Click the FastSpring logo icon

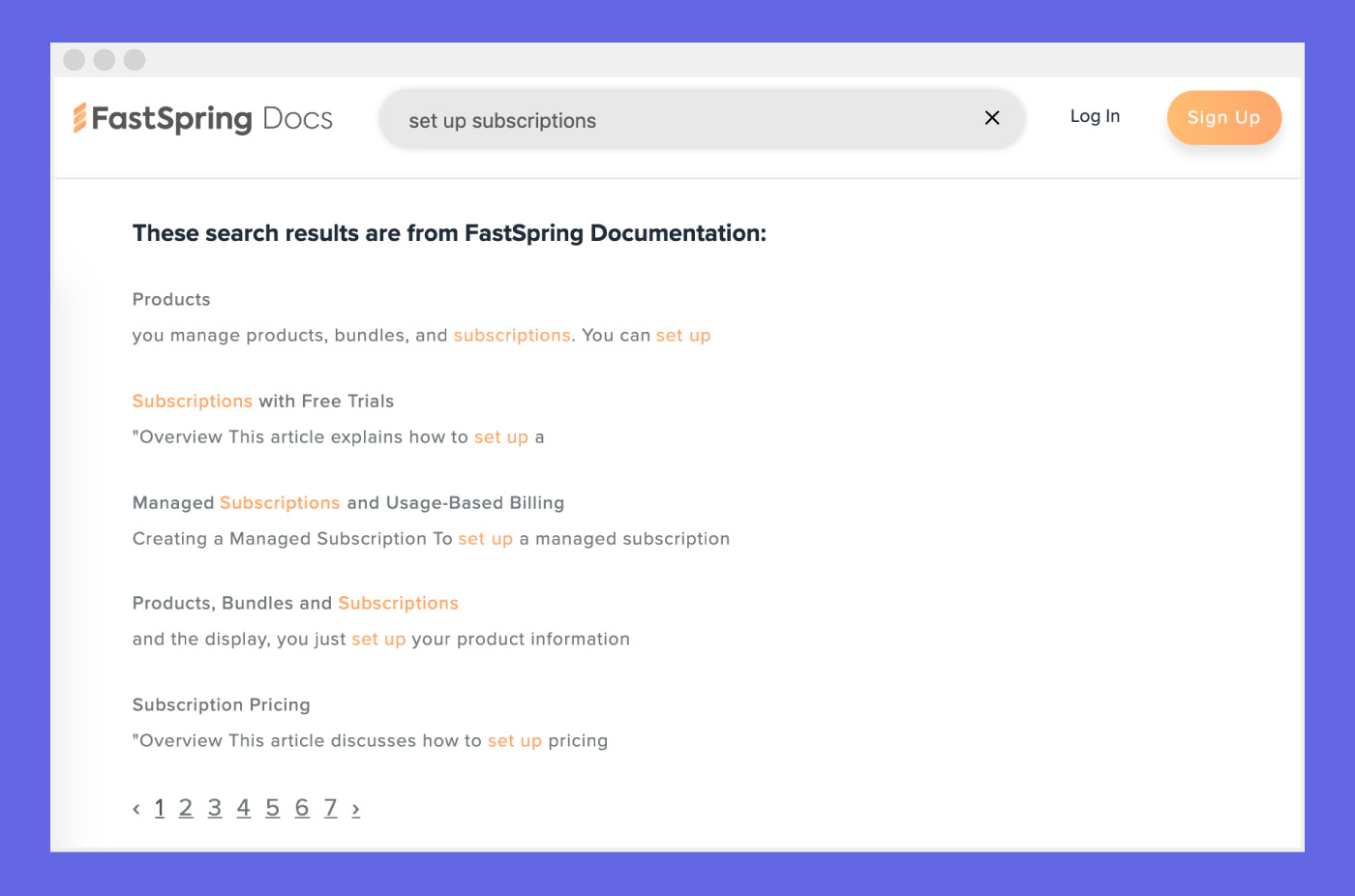pyautogui.click(x=79, y=118)
